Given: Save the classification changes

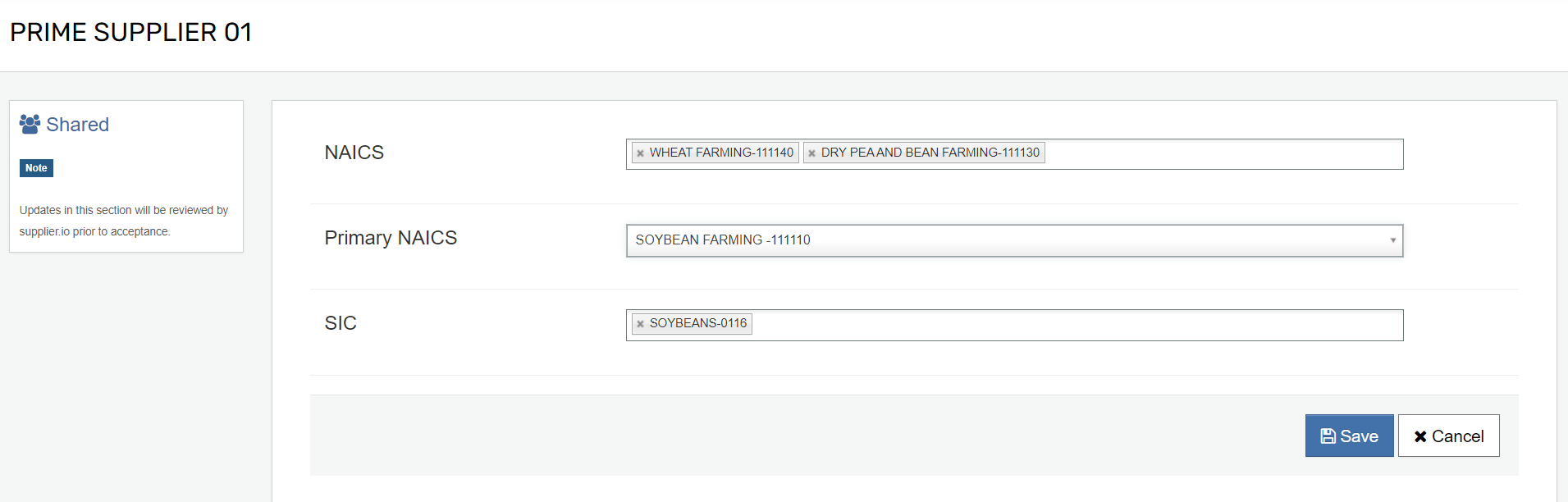Looking at the screenshot, I should pyautogui.click(x=1349, y=436).
